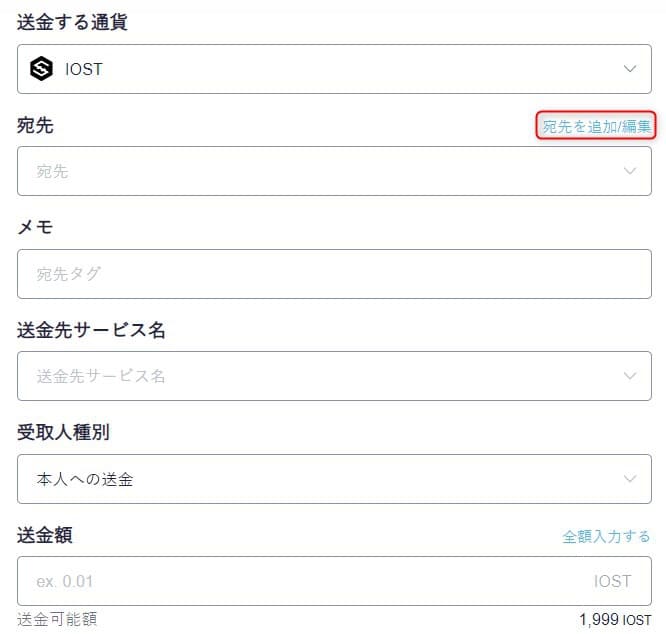Click the chevron arrow in the 送金先サービス名 field
The width and height of the screenshot is (666, 634).
(x=629, y=376)
